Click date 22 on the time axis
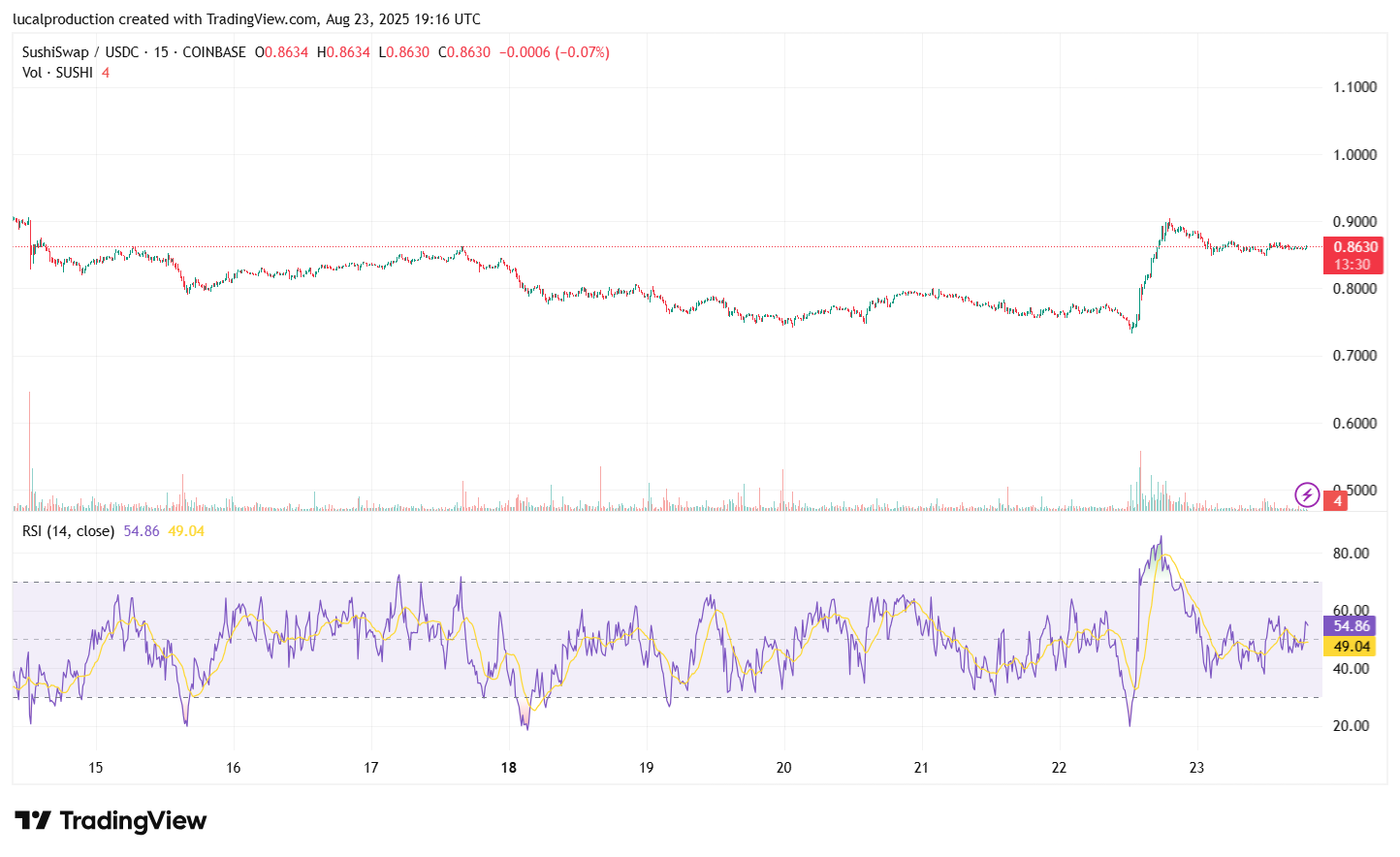 click(x=1059, y=768)
